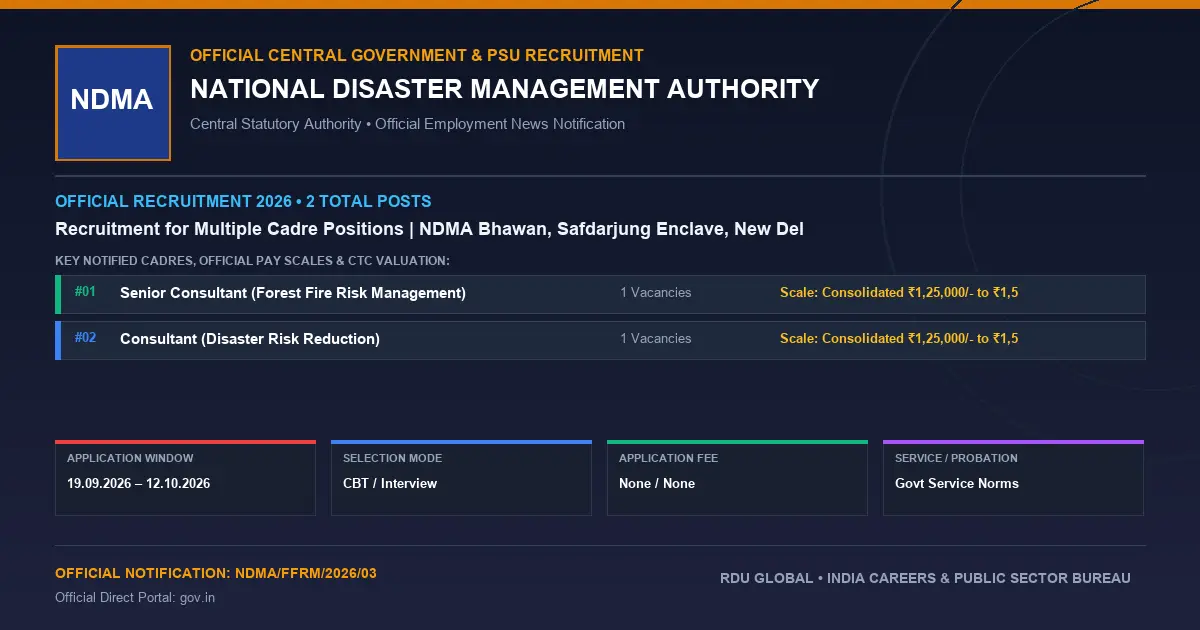Select the National Disaster Management Authority heading
The image size is (1200, 630).
coord(505,89)
